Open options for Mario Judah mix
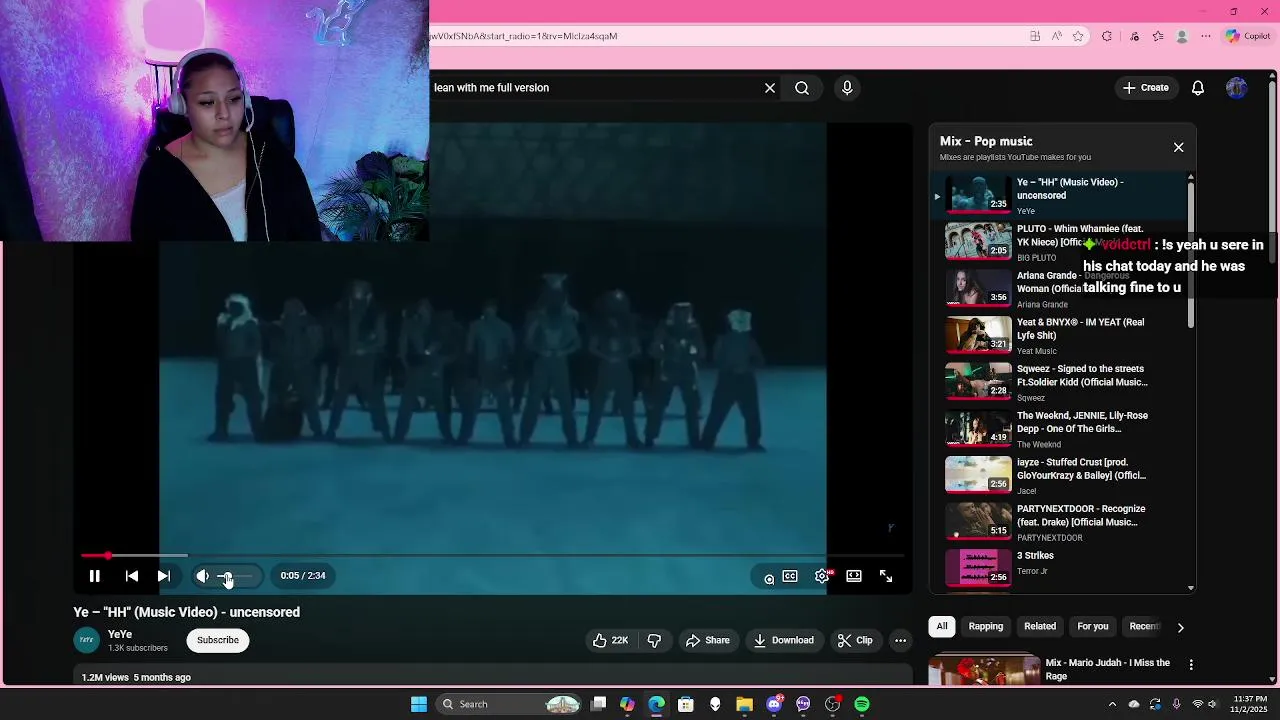 (x=1190, y=664)
